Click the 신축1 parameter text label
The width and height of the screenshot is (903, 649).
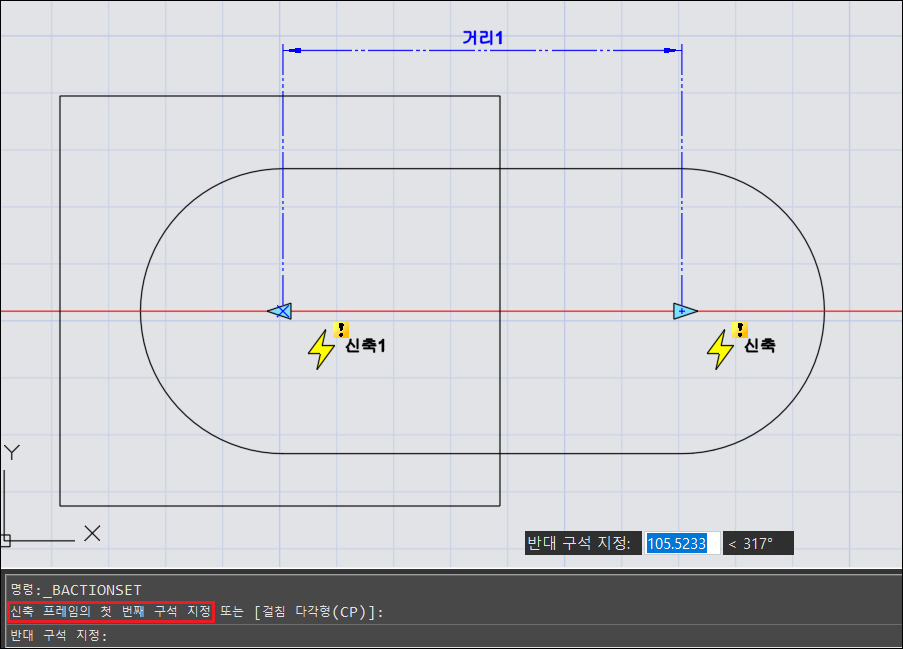point(366,346)
